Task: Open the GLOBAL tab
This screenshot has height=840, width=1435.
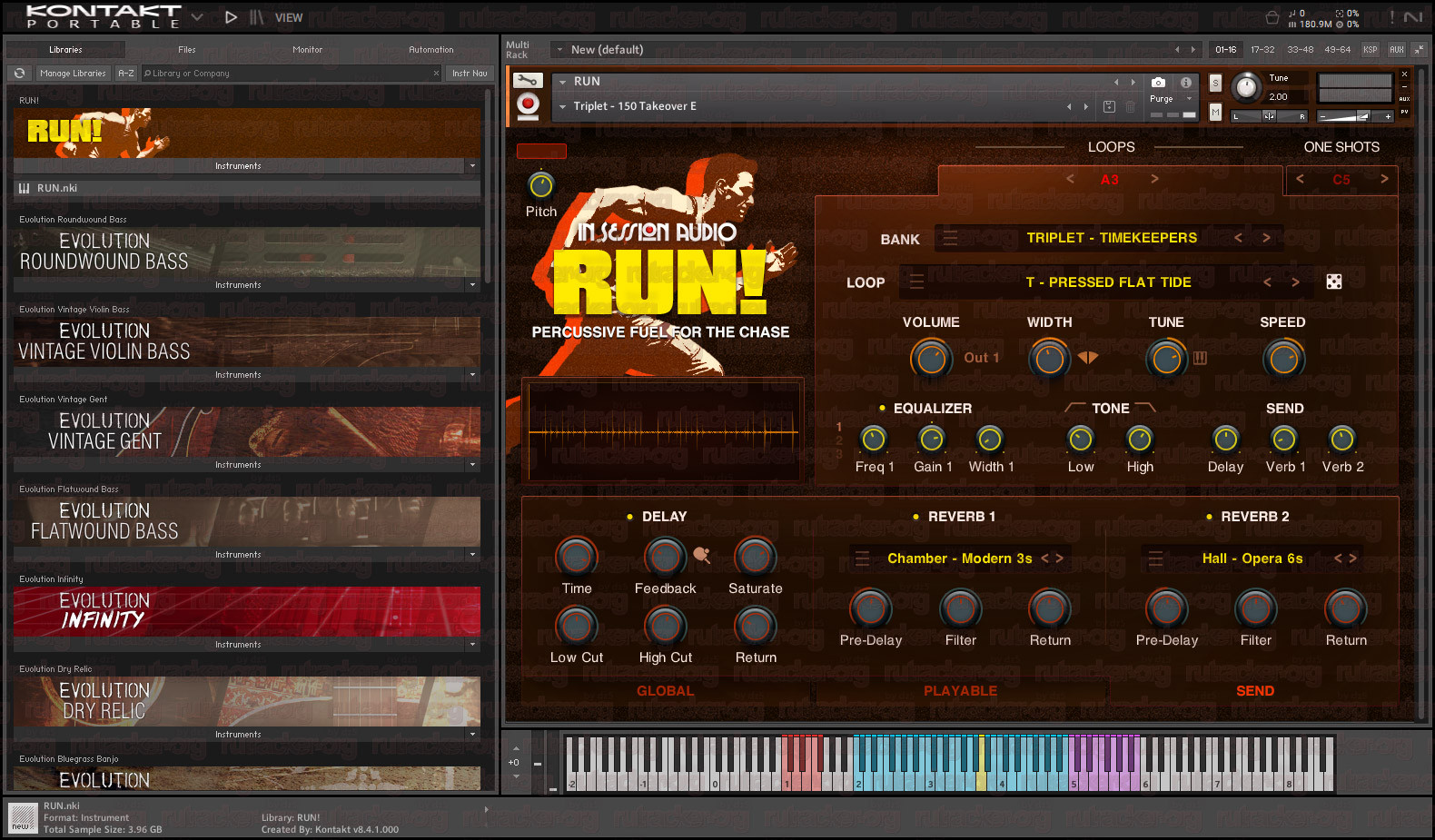Action: click(x=666, y=691)
